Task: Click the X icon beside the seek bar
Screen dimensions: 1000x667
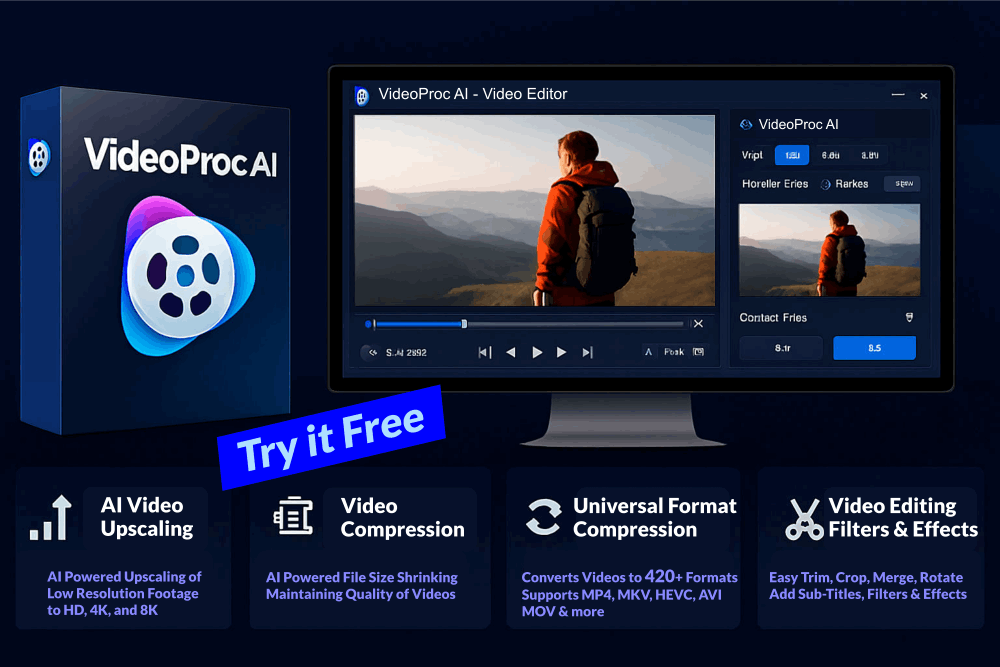Action: pyautogui.click(x=698, y=324)
